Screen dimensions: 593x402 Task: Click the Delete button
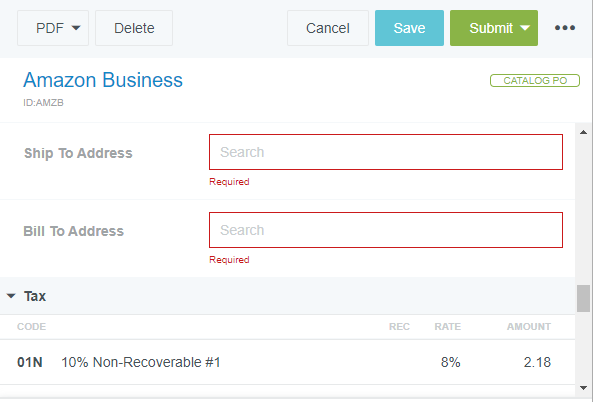[x=134, y=28]
